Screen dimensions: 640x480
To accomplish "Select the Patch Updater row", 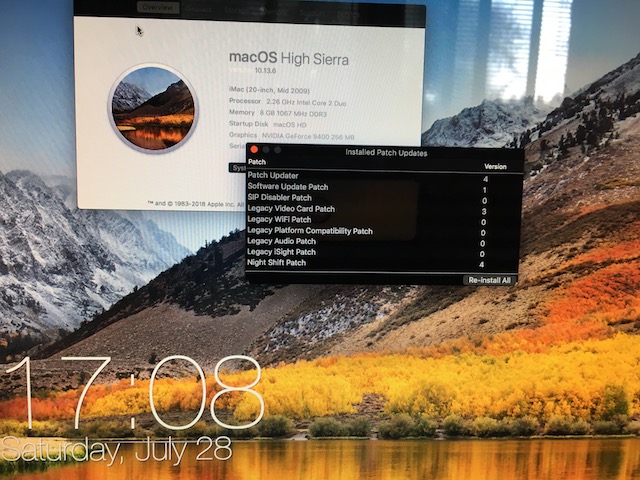I will [x=383, y=176].
